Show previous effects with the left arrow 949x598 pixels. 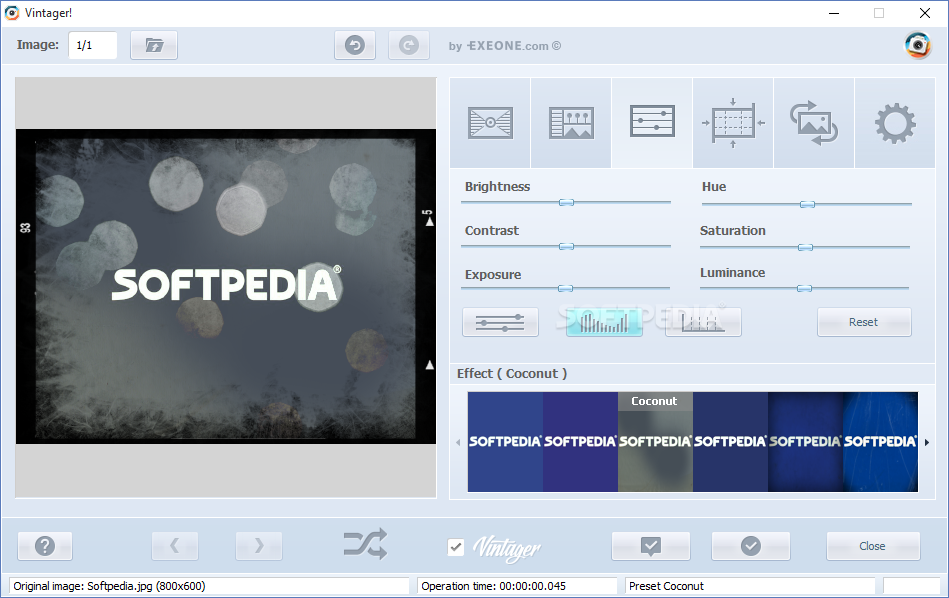coord(458,442)
